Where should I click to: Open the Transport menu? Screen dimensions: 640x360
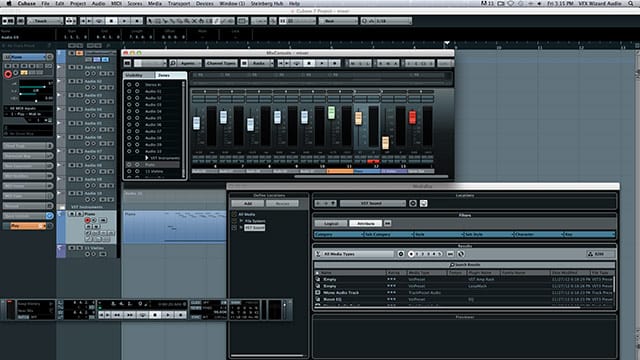click(x=179, y=3)
